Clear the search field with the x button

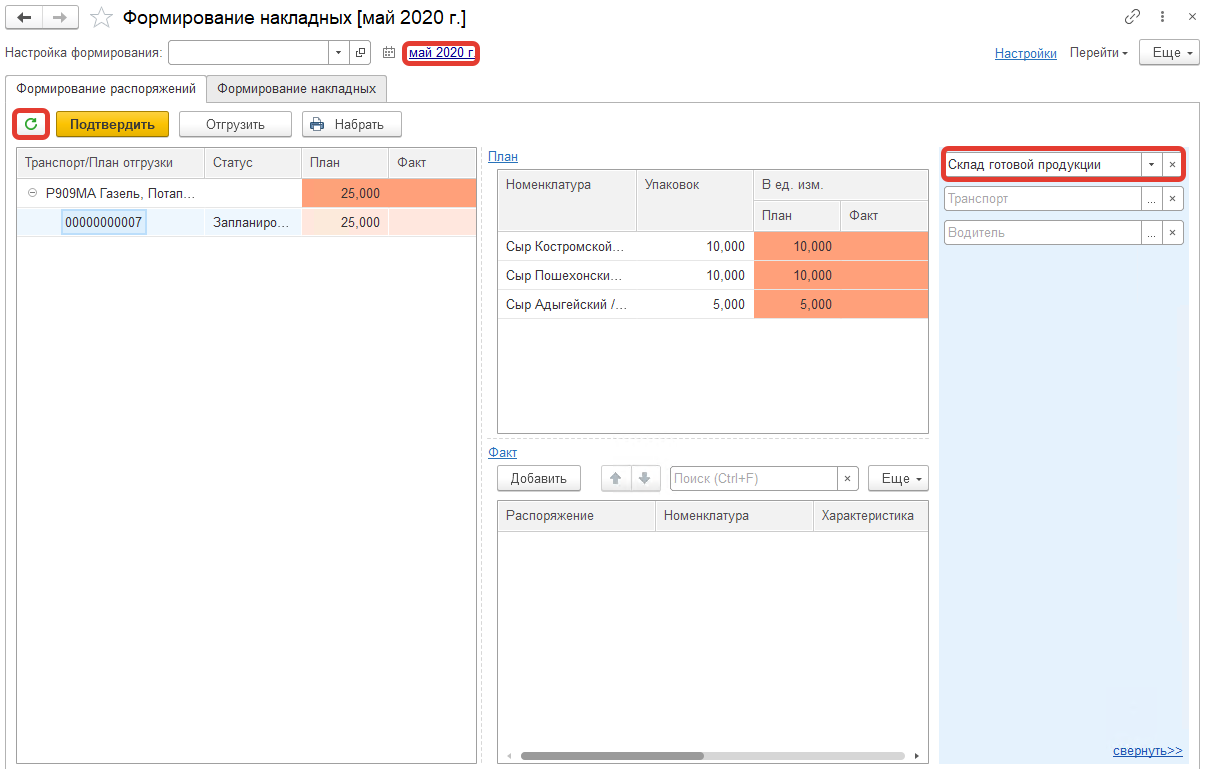[848, 478]
